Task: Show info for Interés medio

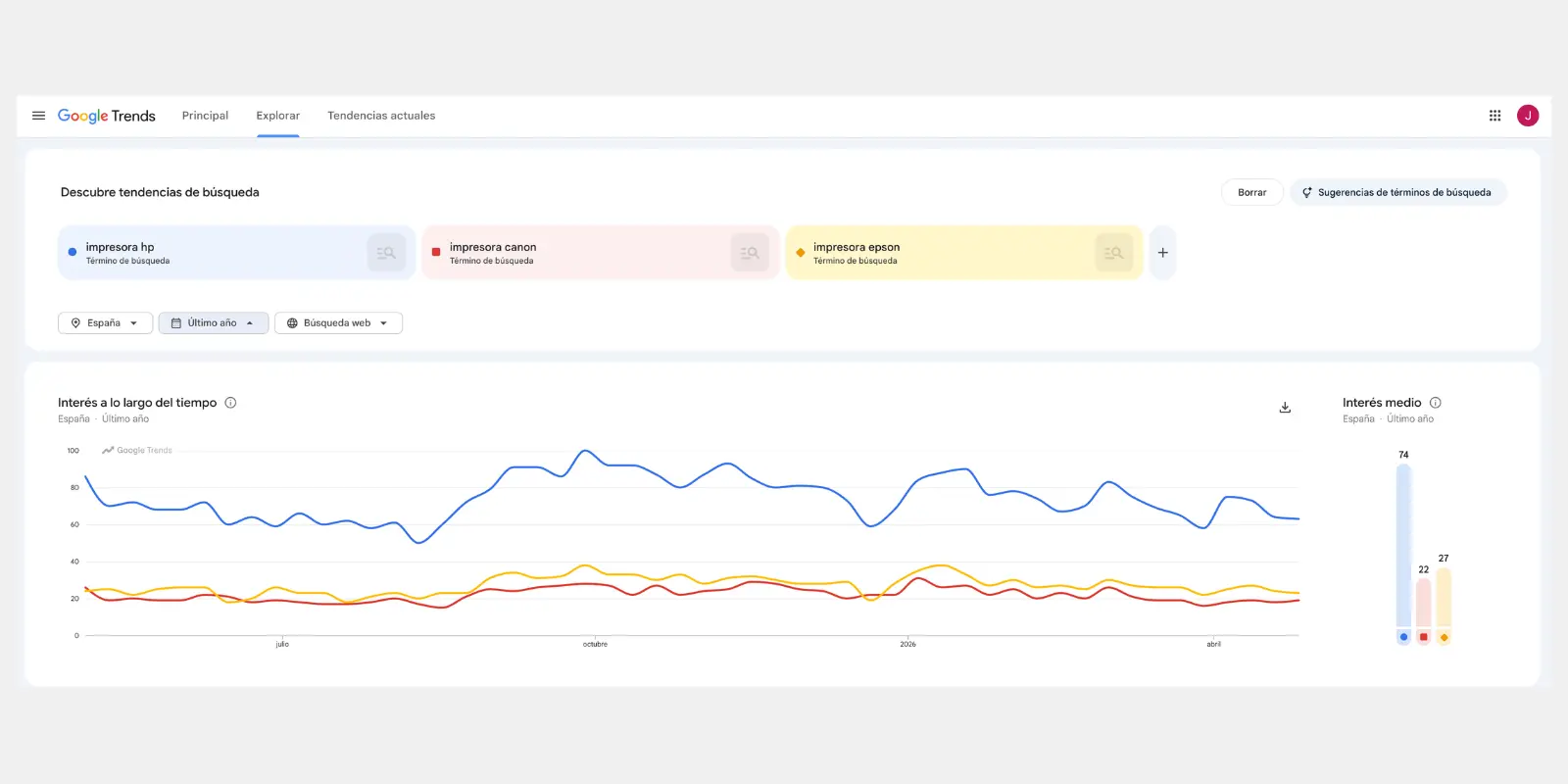Action: (x=1435, y=403)
